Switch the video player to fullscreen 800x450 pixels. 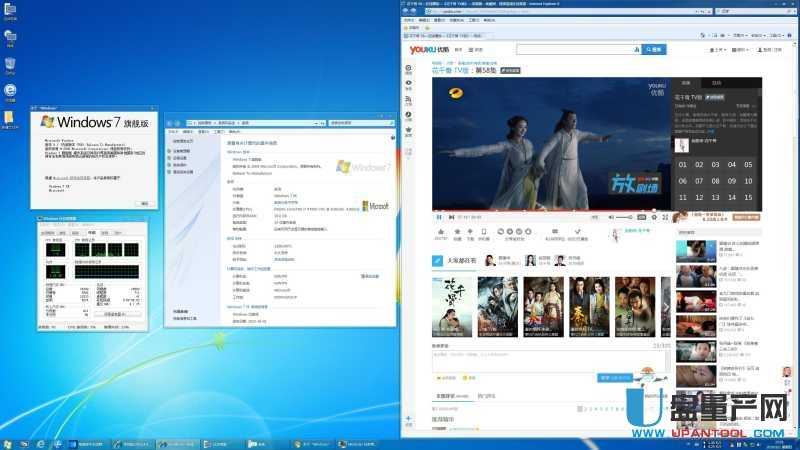click(x=665, y=217)
